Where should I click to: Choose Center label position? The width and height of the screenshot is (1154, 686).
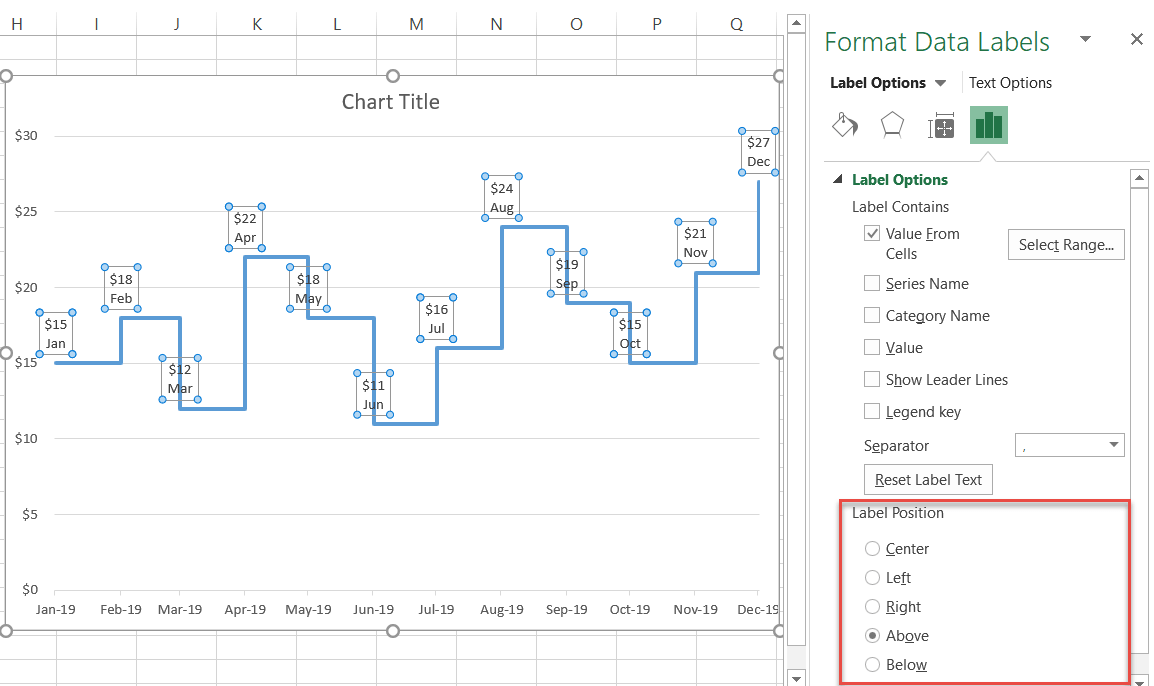pos(872,548)
